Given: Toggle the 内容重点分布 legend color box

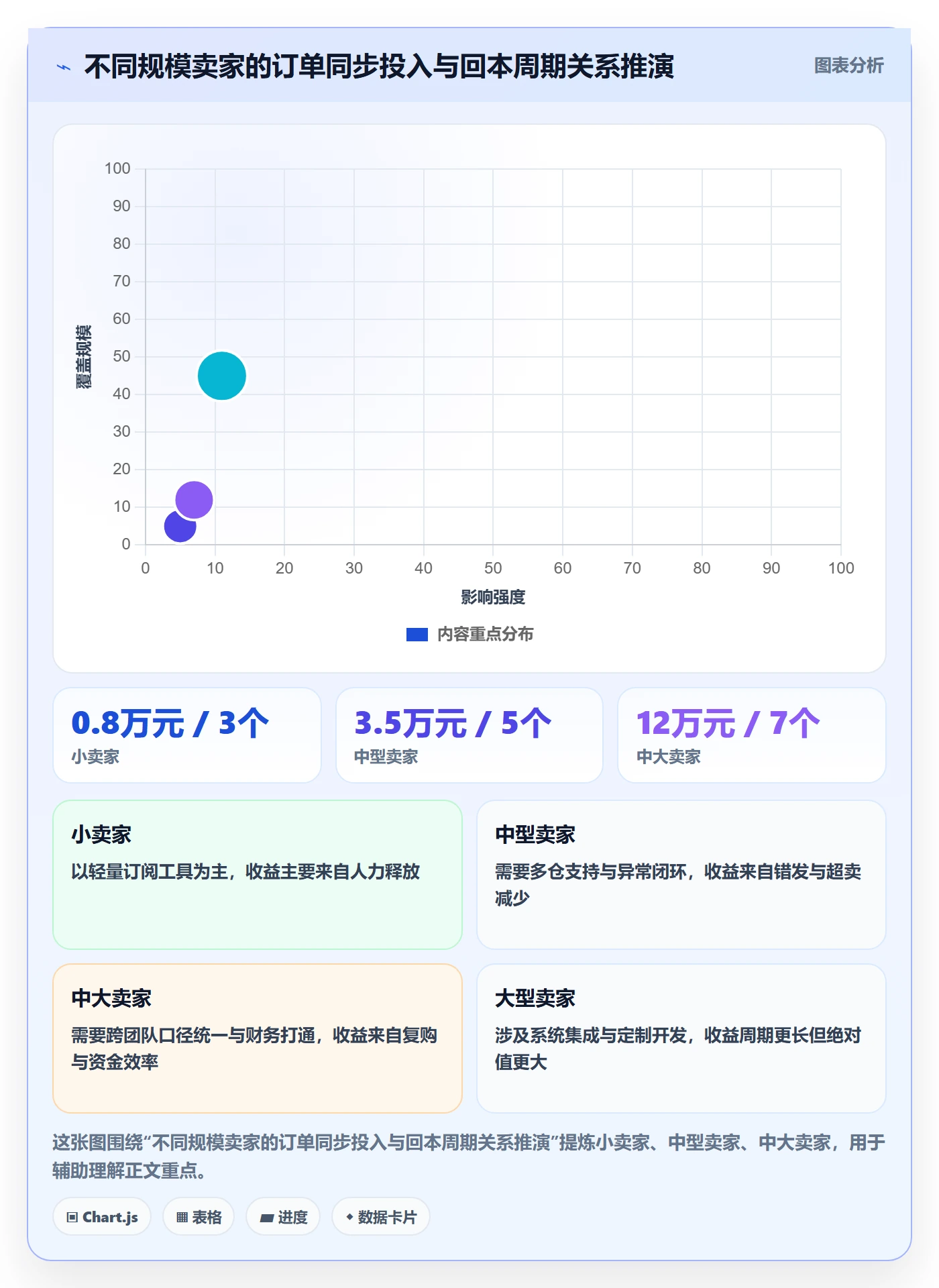Looking at the screenshot, I should coord(417,635).
